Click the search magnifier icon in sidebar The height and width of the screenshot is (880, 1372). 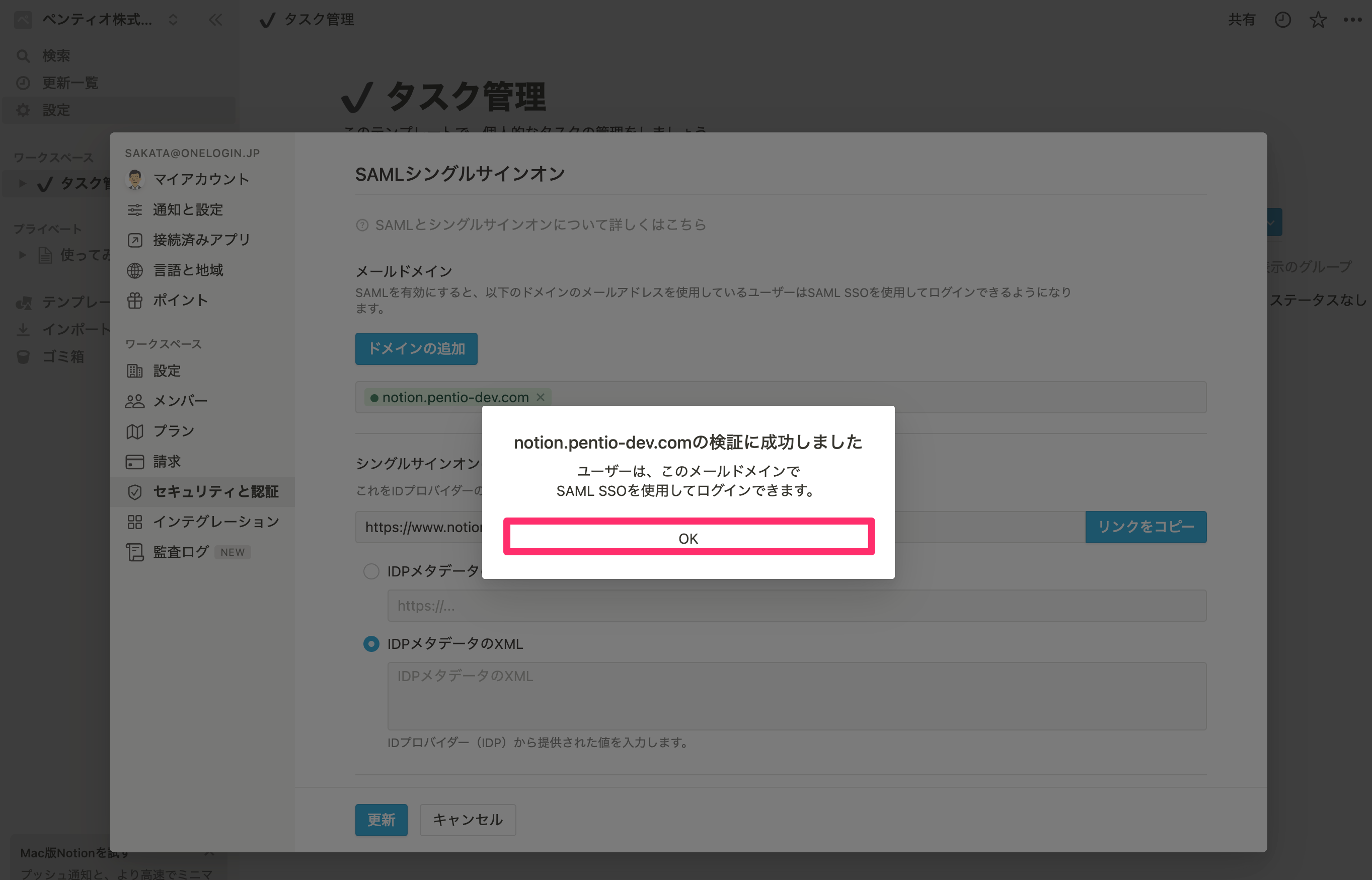pos(23,55)
